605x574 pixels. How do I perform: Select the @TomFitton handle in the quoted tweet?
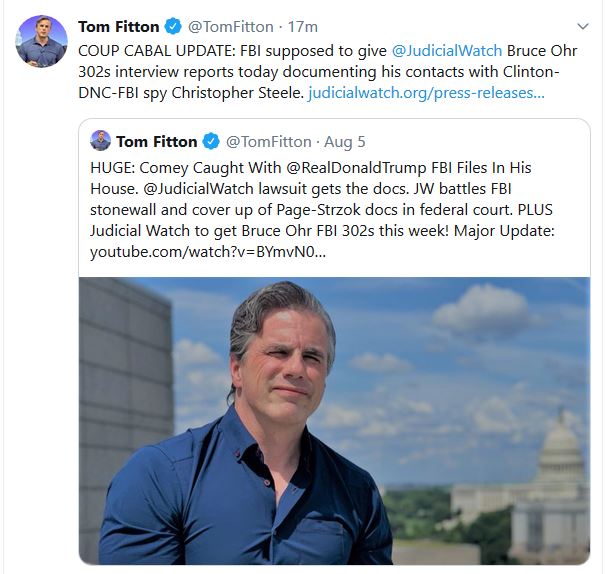(267, 141)
